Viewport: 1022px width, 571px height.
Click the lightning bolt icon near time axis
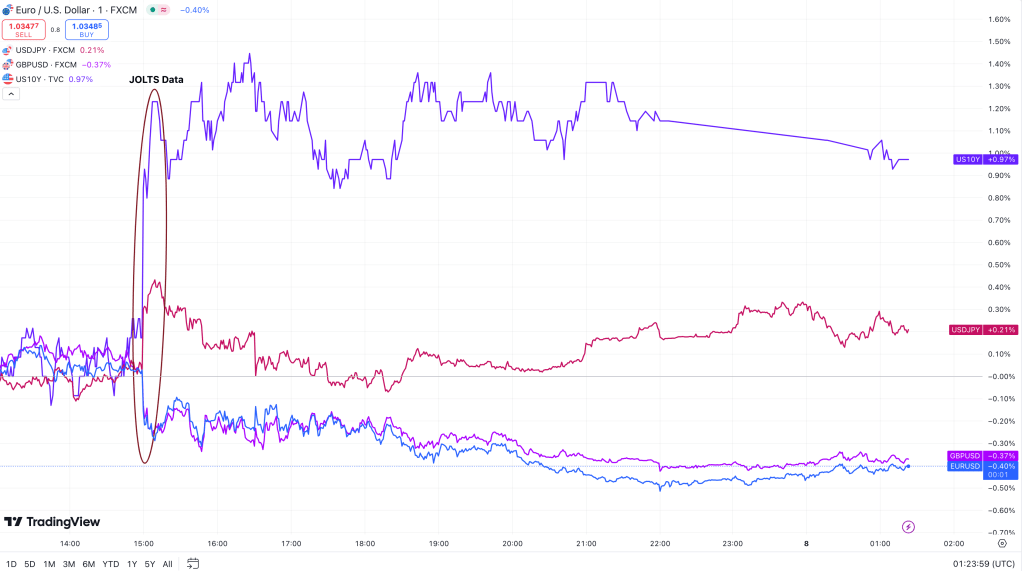(x=908, y=527)
